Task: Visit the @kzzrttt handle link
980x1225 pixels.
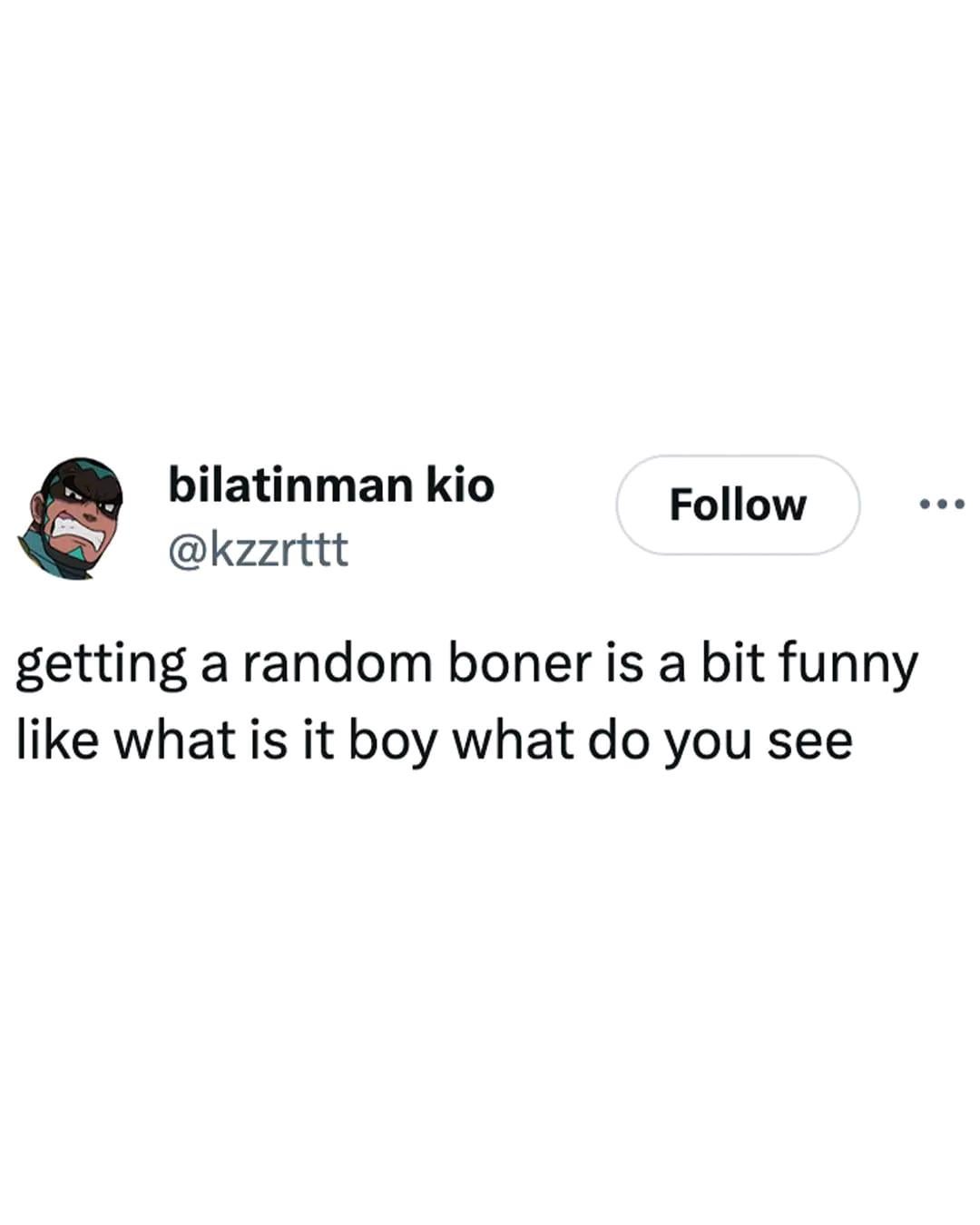Action: [x=258, y=549]
